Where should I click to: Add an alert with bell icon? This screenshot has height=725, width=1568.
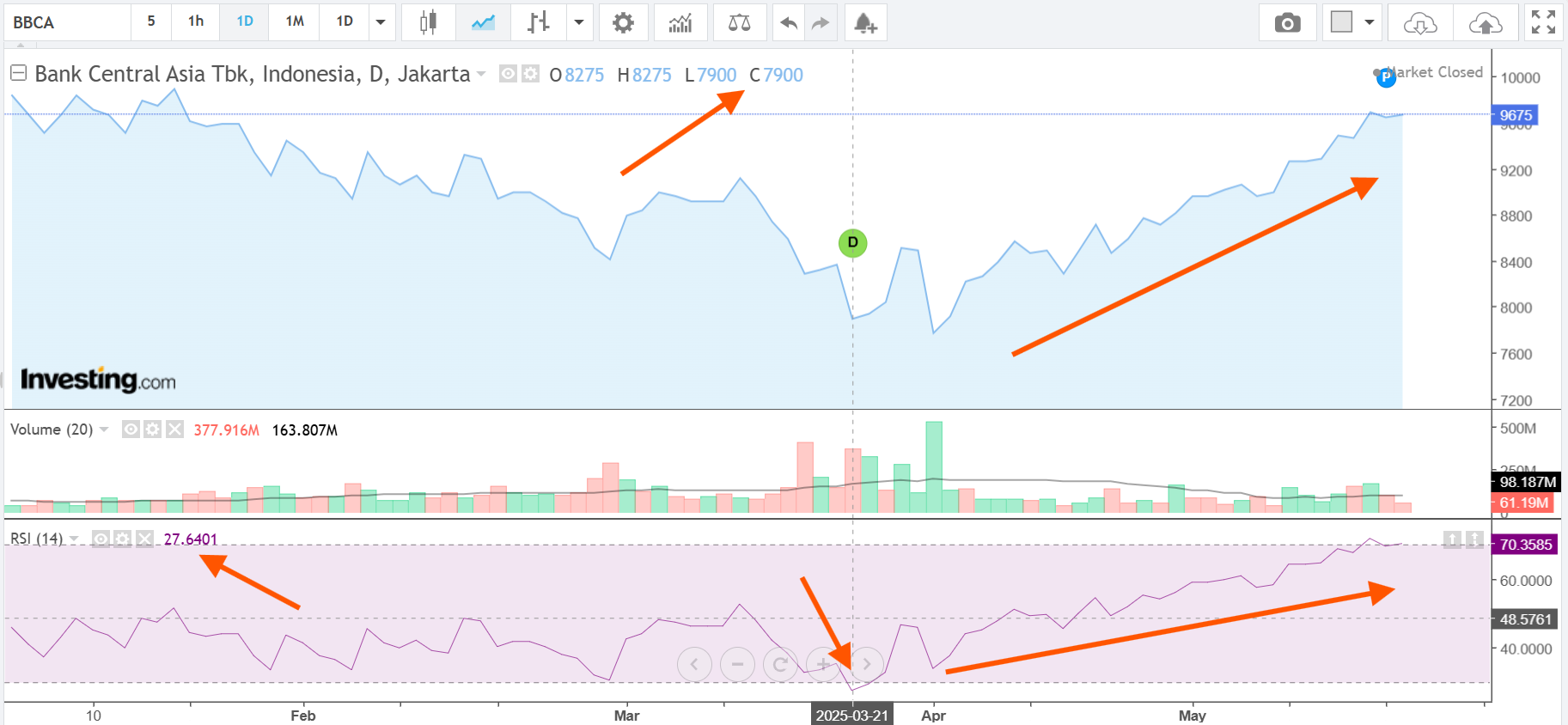point(865,22)
